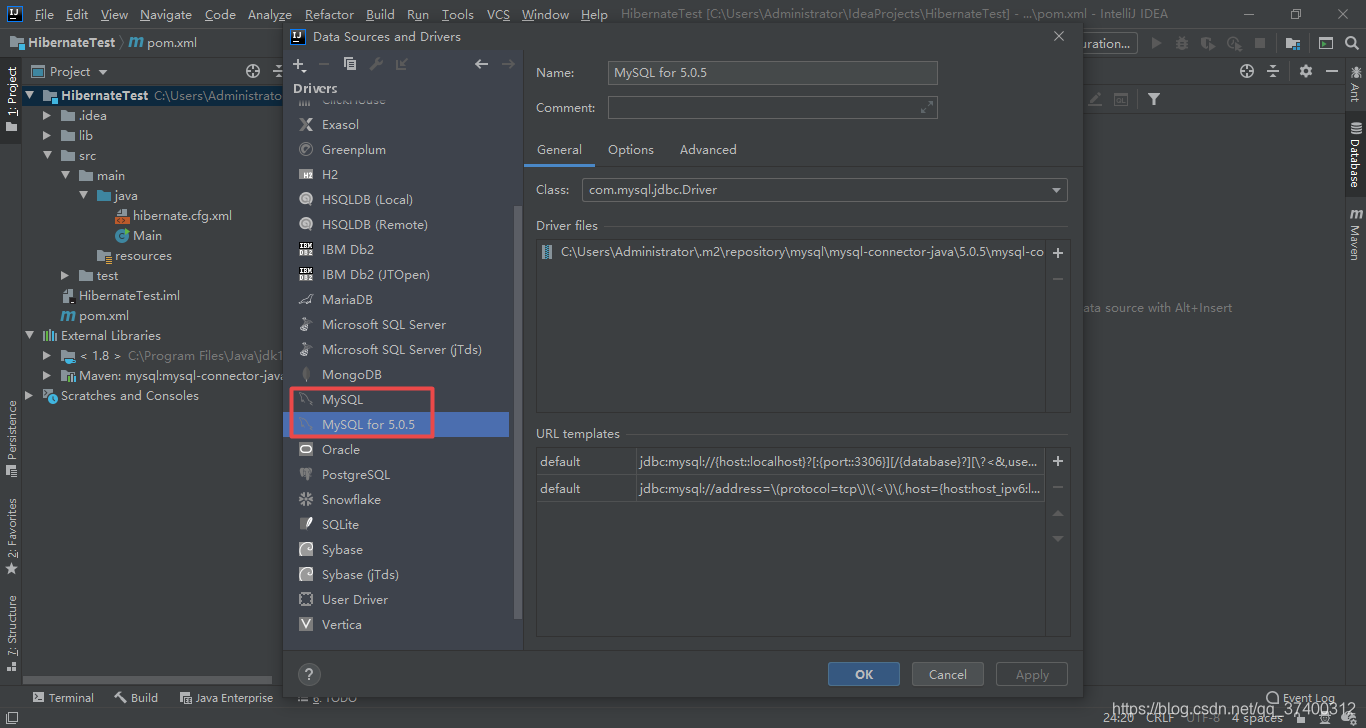Open the Maven side tool window

point(1355,235)
